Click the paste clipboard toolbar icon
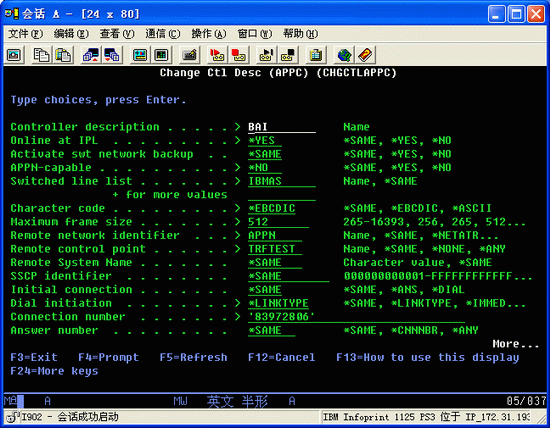Viewport: 550px width, 428px height. tap(63, 55)
